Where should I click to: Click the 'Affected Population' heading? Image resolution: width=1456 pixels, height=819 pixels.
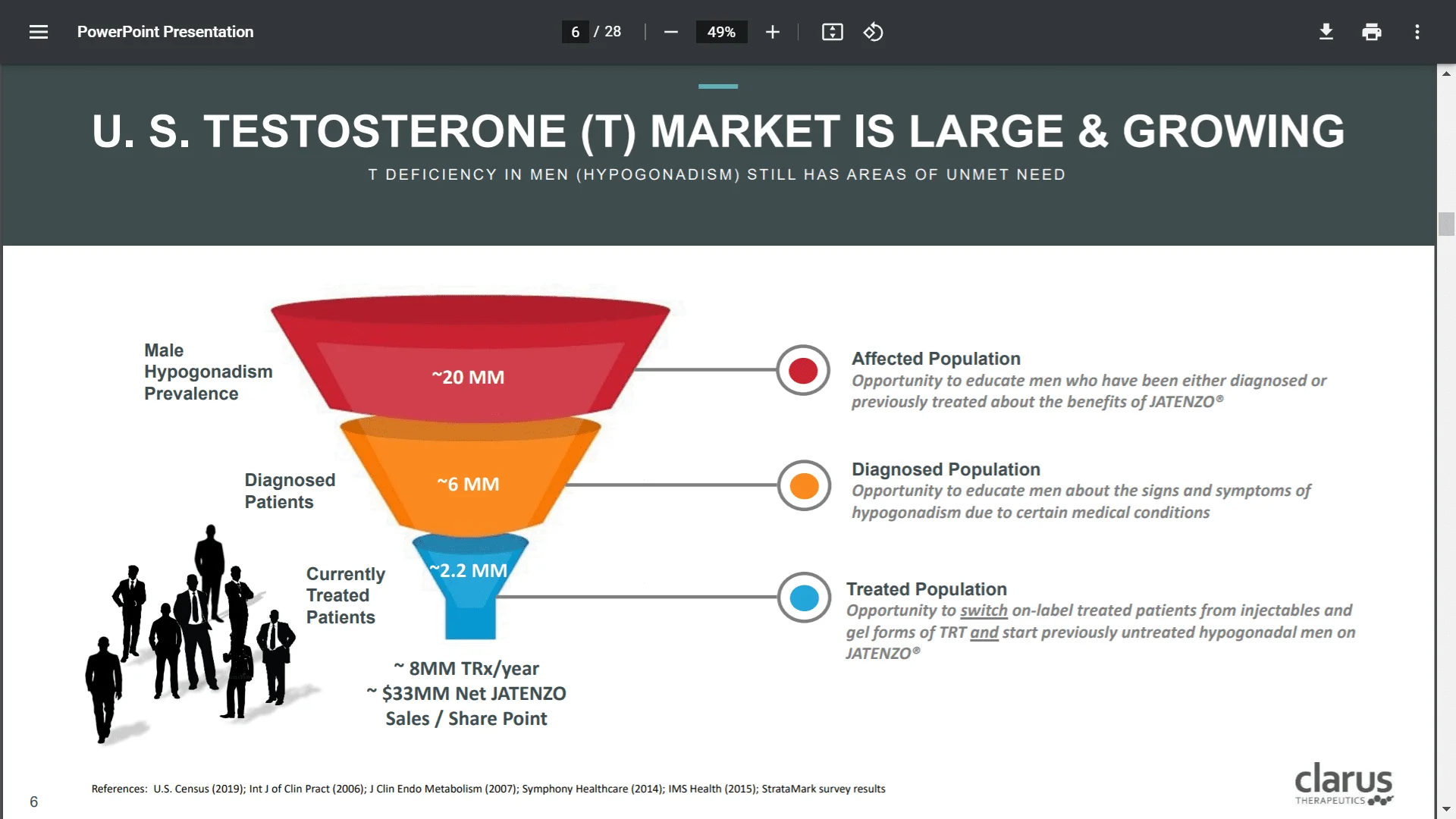936,359
